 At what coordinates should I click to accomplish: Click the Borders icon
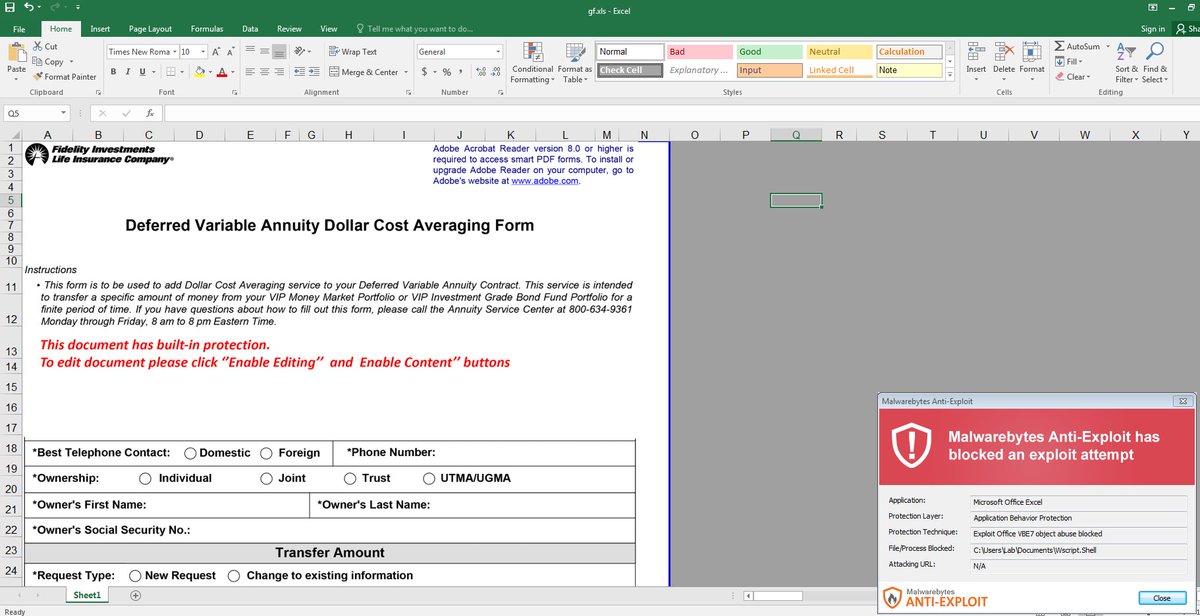pos(170,72)
